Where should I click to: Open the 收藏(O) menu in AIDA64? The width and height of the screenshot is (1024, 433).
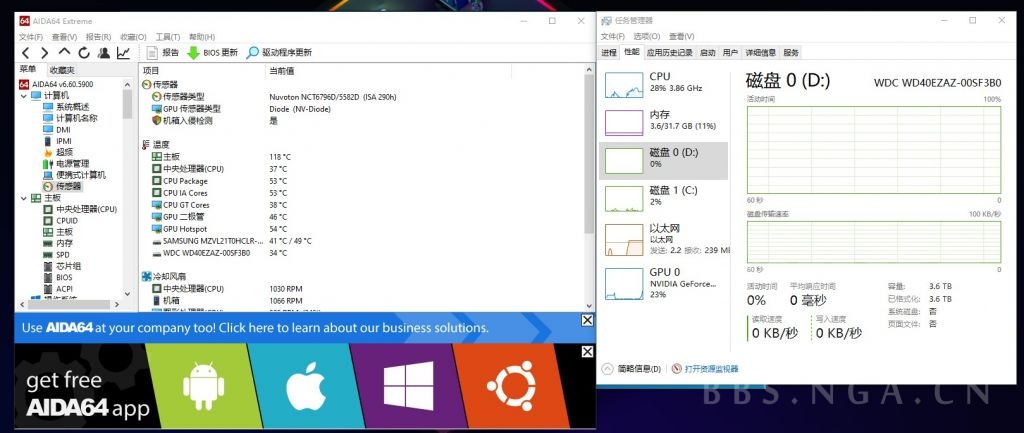(x=133, y=37)
